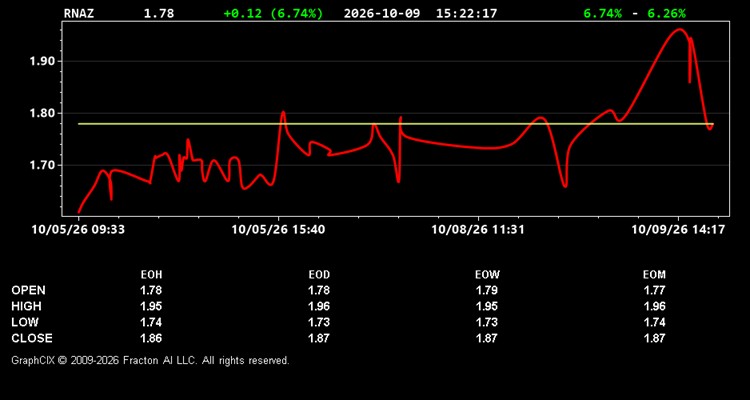Select the EOD HIGH value 1.96

pyautogui.click(x=319, y=306)
